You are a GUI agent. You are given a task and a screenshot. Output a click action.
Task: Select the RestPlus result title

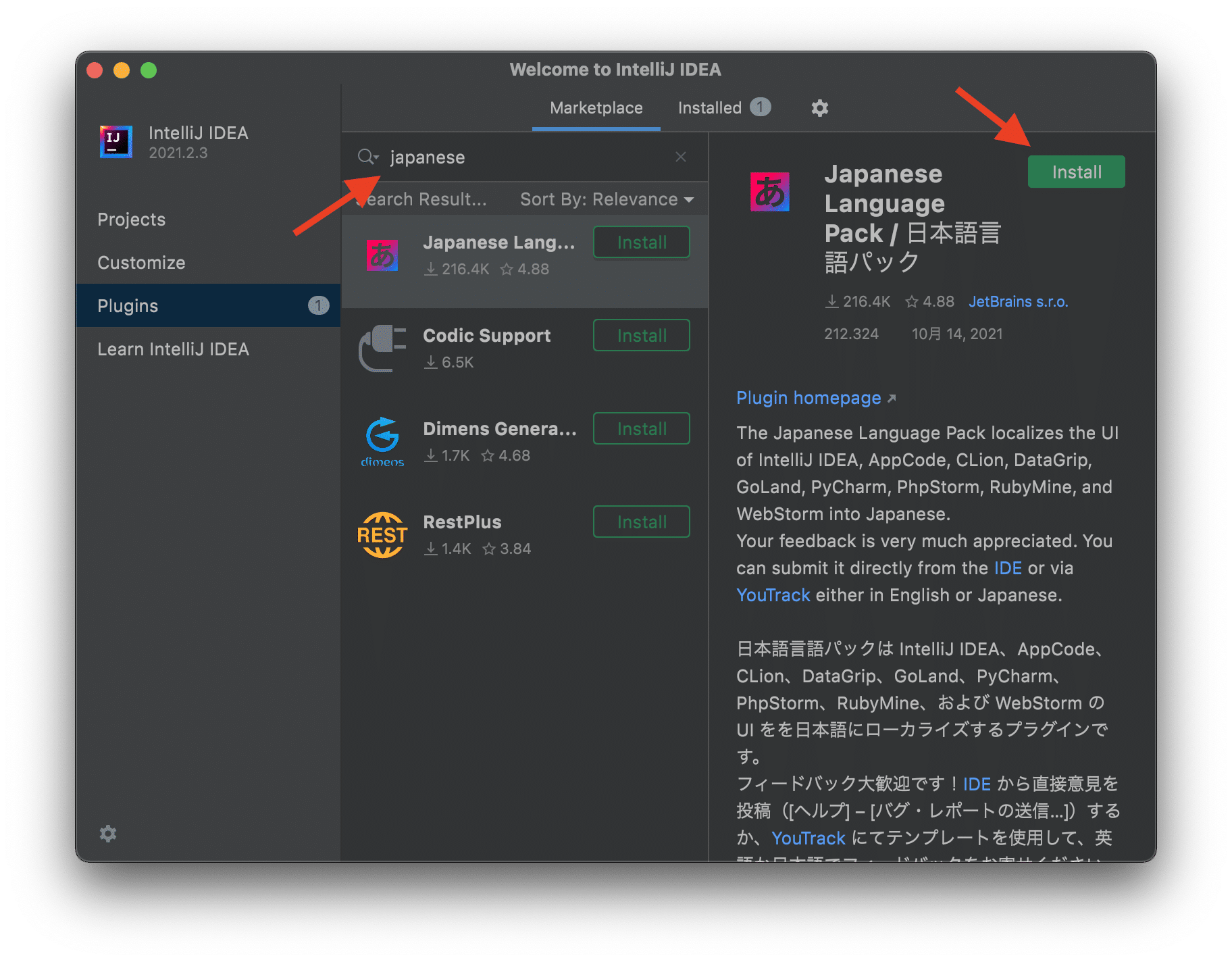pyautogui.click(x=462, y=522)
